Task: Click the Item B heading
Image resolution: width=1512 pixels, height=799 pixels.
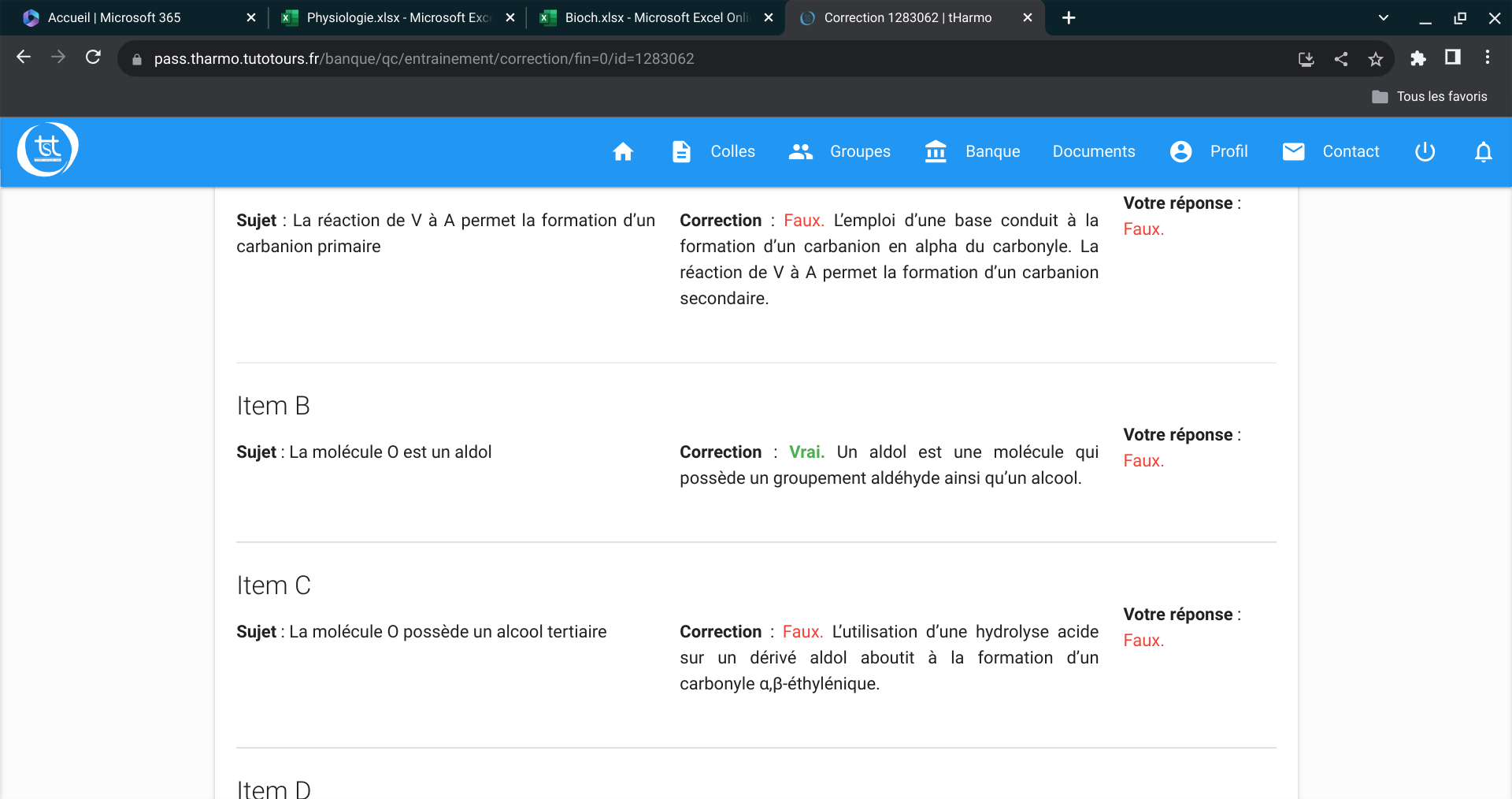Action: point(273,406)
